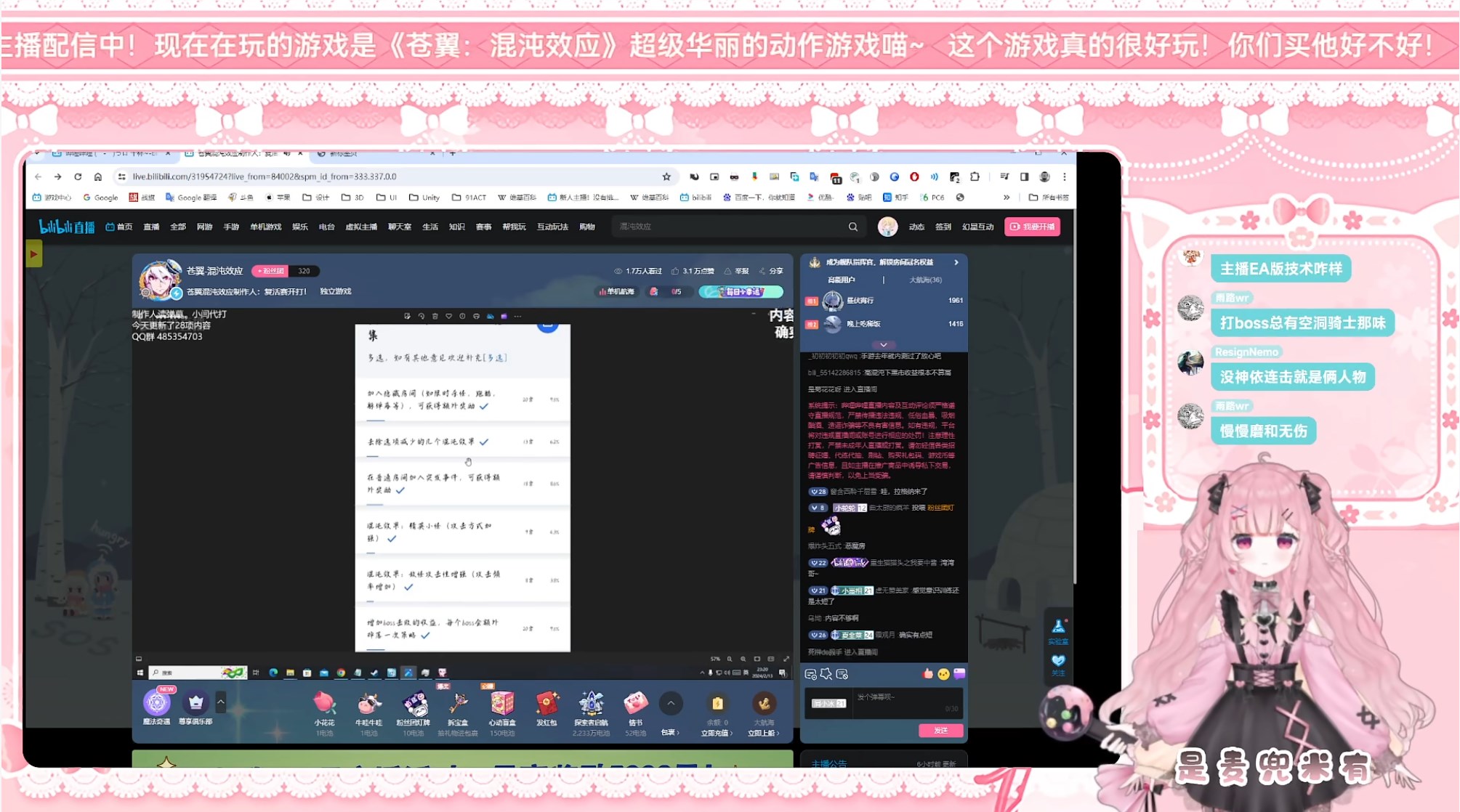Click the thumbs-up emoji above chat input

927,674
